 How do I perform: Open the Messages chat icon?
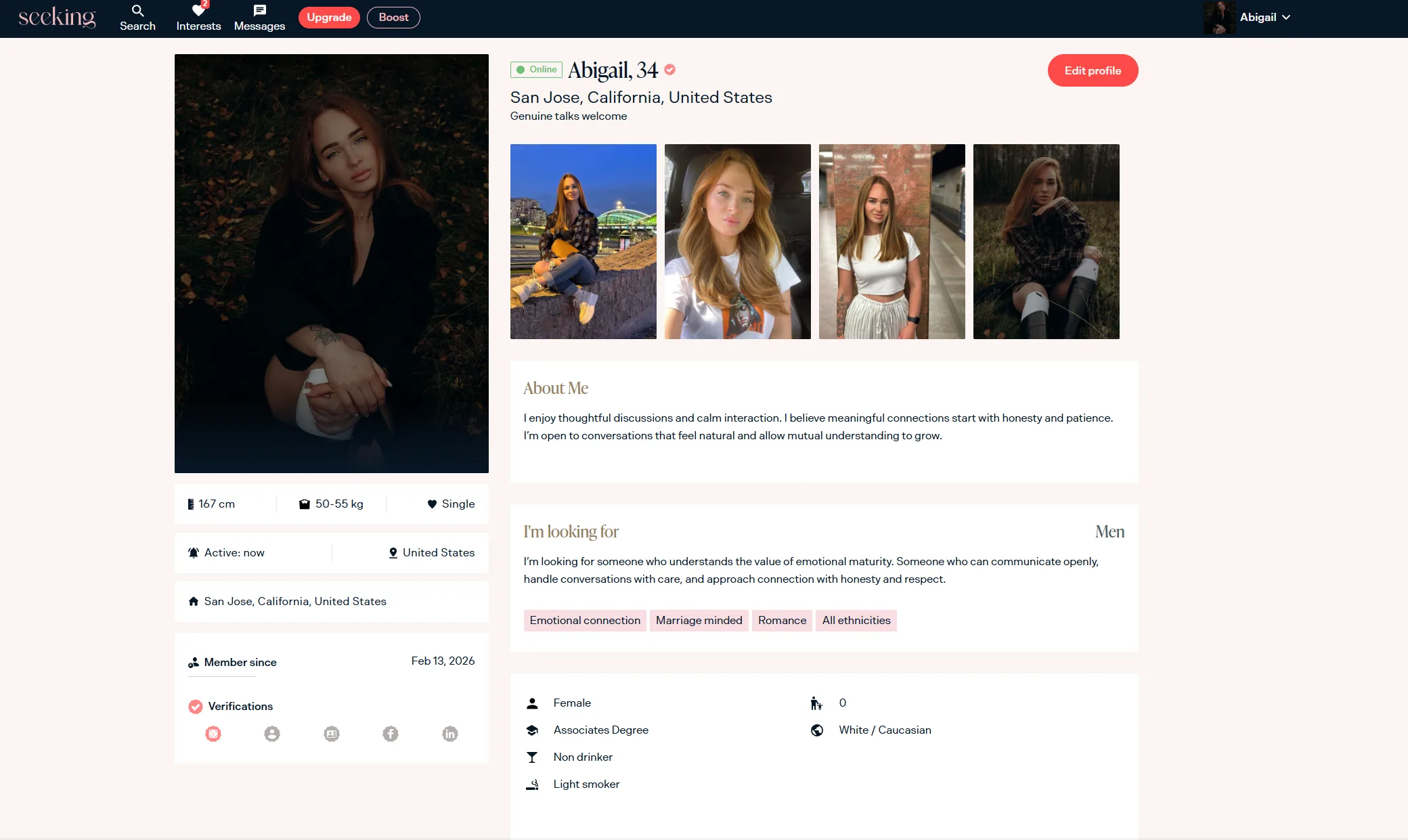coord(259,11)
